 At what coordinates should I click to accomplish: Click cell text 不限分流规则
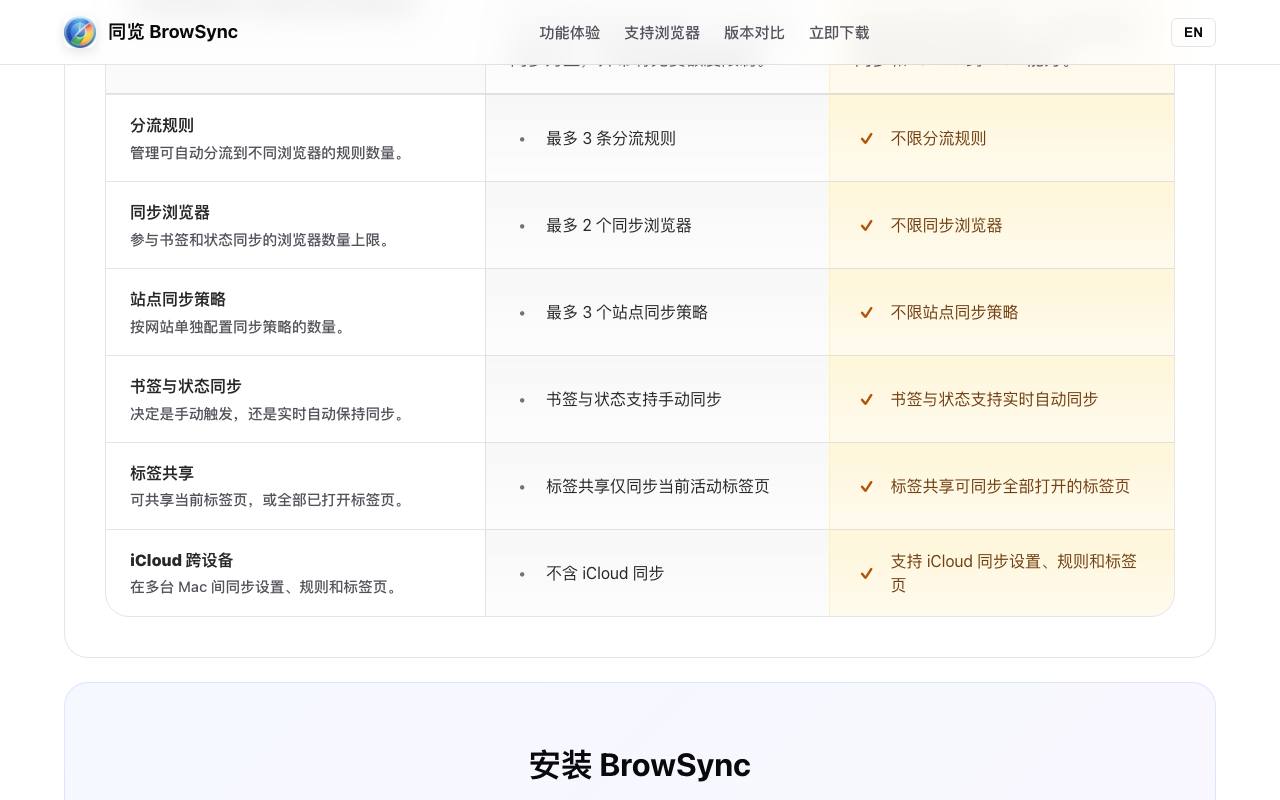point(938,138)
